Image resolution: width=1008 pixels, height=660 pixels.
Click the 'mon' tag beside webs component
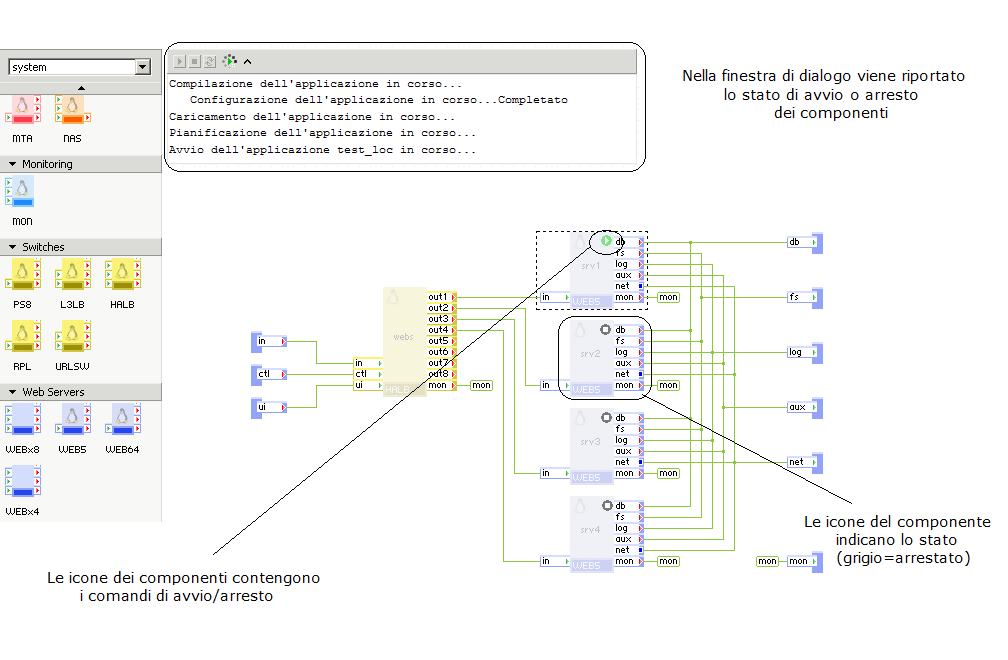pyautogui.click(x=482, y=385)
